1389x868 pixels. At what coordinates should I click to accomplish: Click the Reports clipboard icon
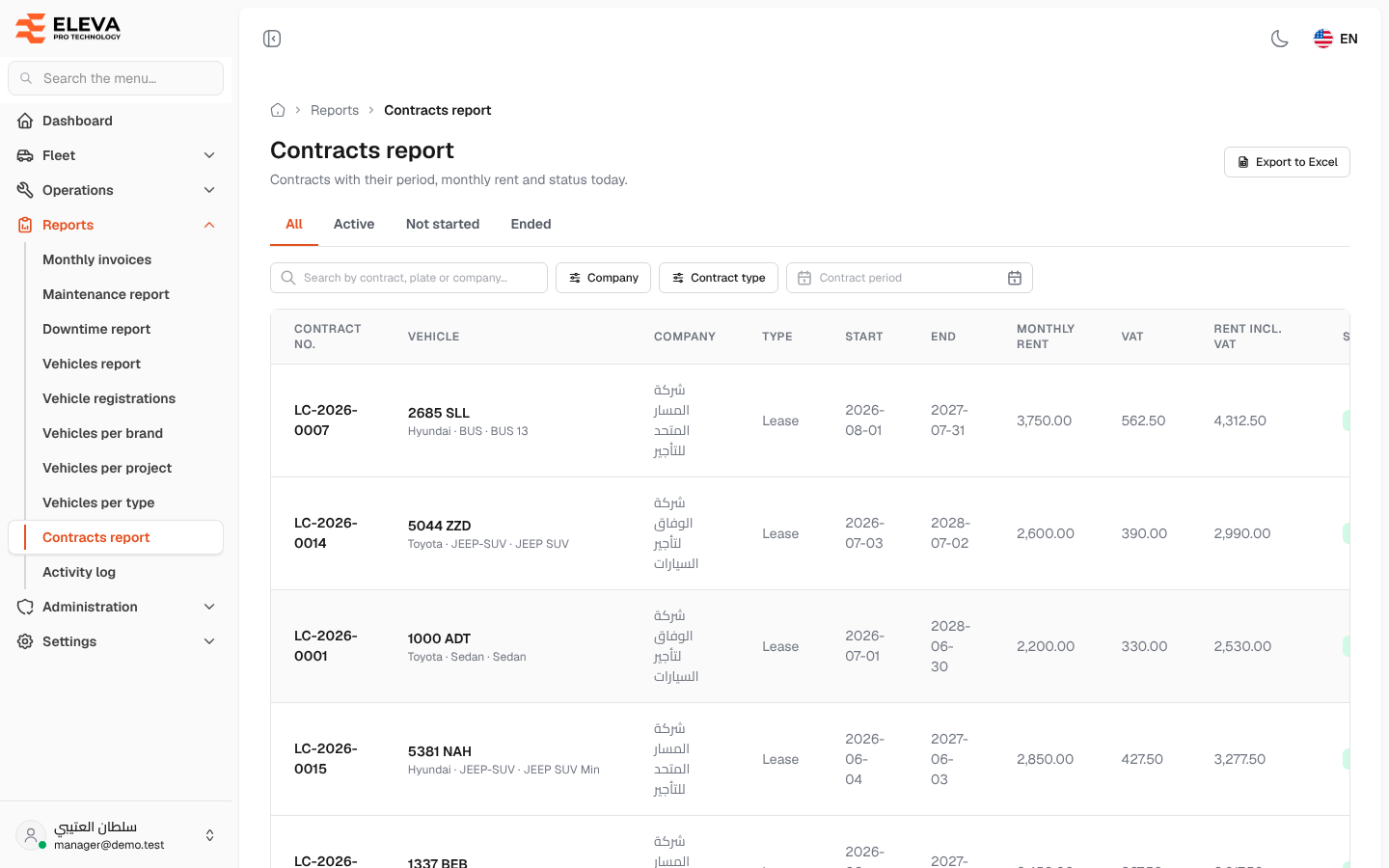click(25, 225)
